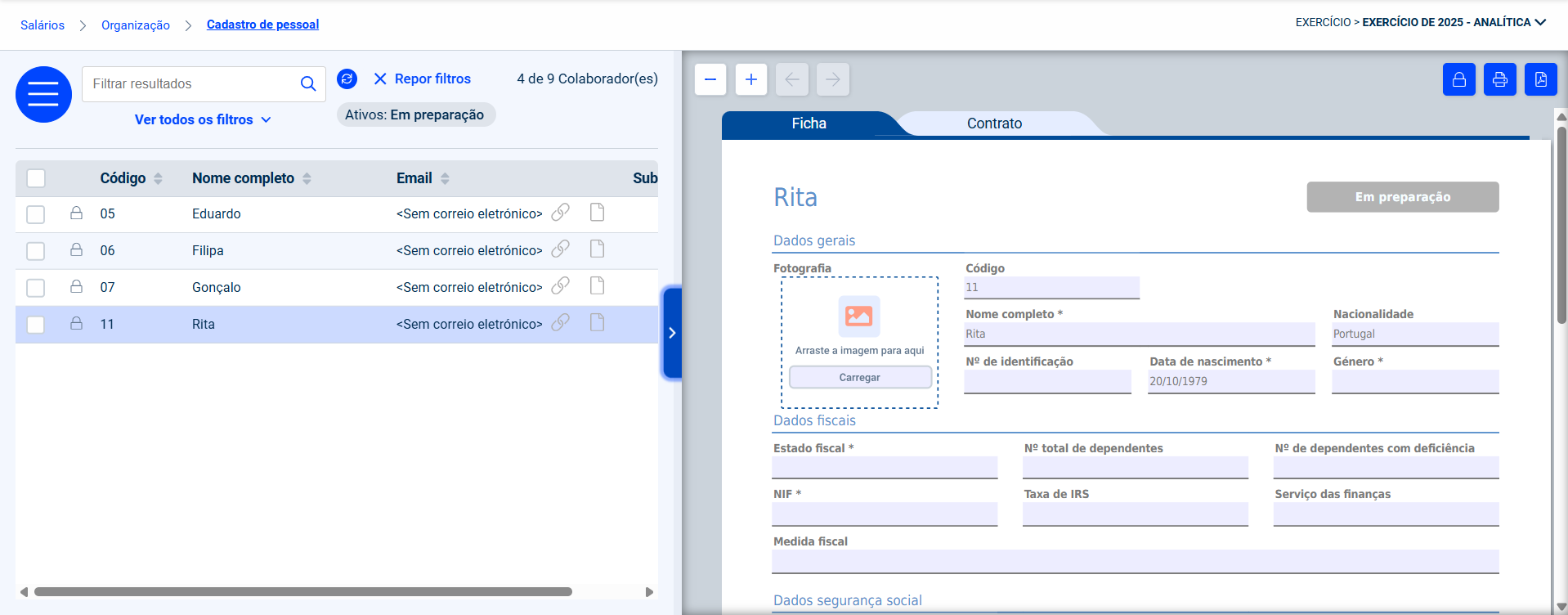The image size is (1568, 615).
Task: Click the image placeholder icon in Fotografia
Action: 859,316
